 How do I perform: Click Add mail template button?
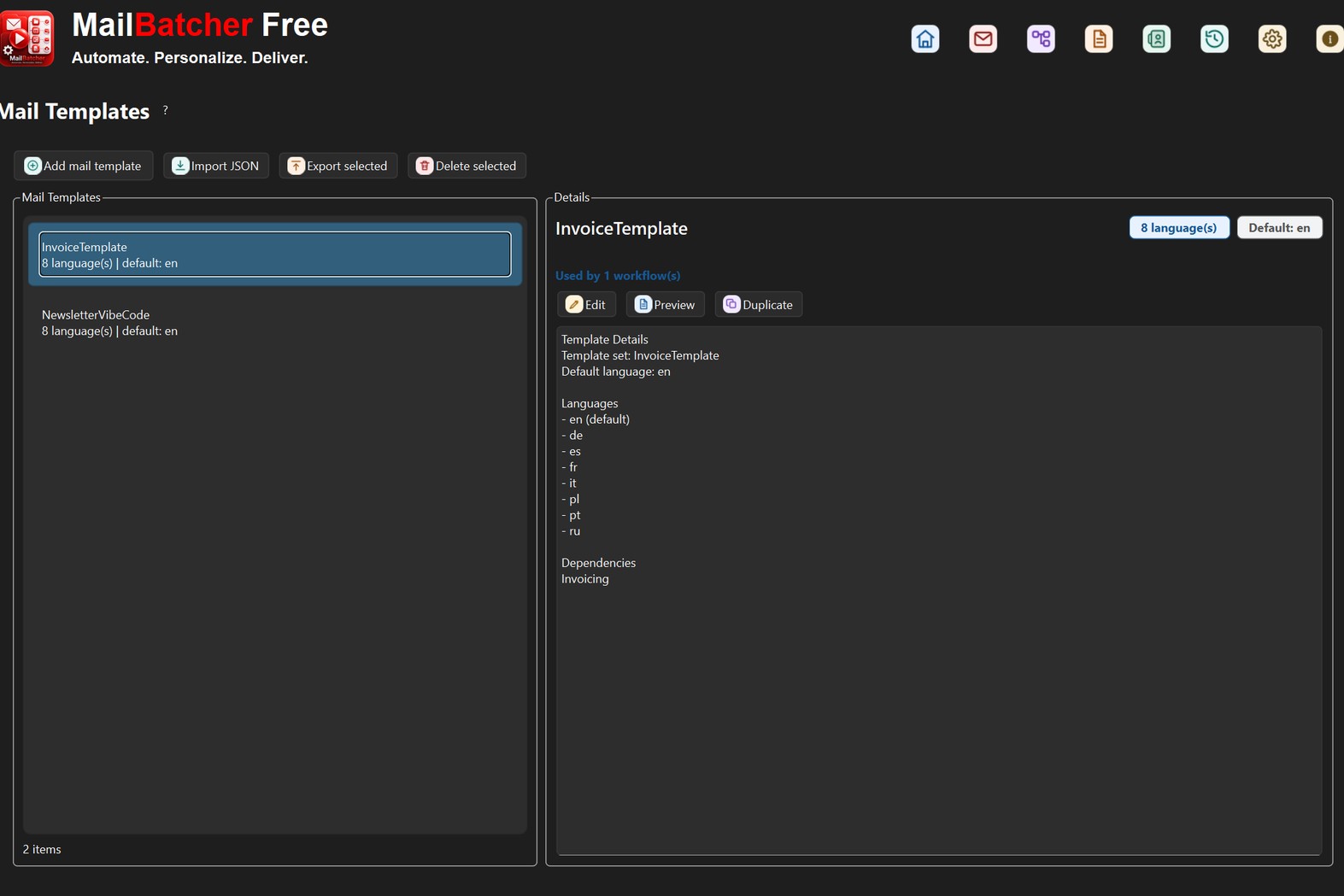coord(84,166)
